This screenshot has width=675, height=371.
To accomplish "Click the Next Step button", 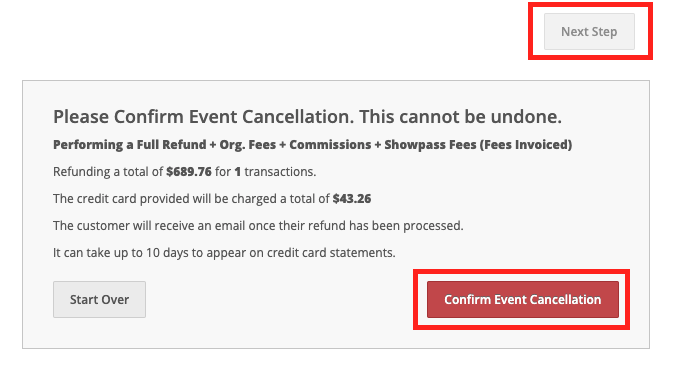I will pos(589,31).
